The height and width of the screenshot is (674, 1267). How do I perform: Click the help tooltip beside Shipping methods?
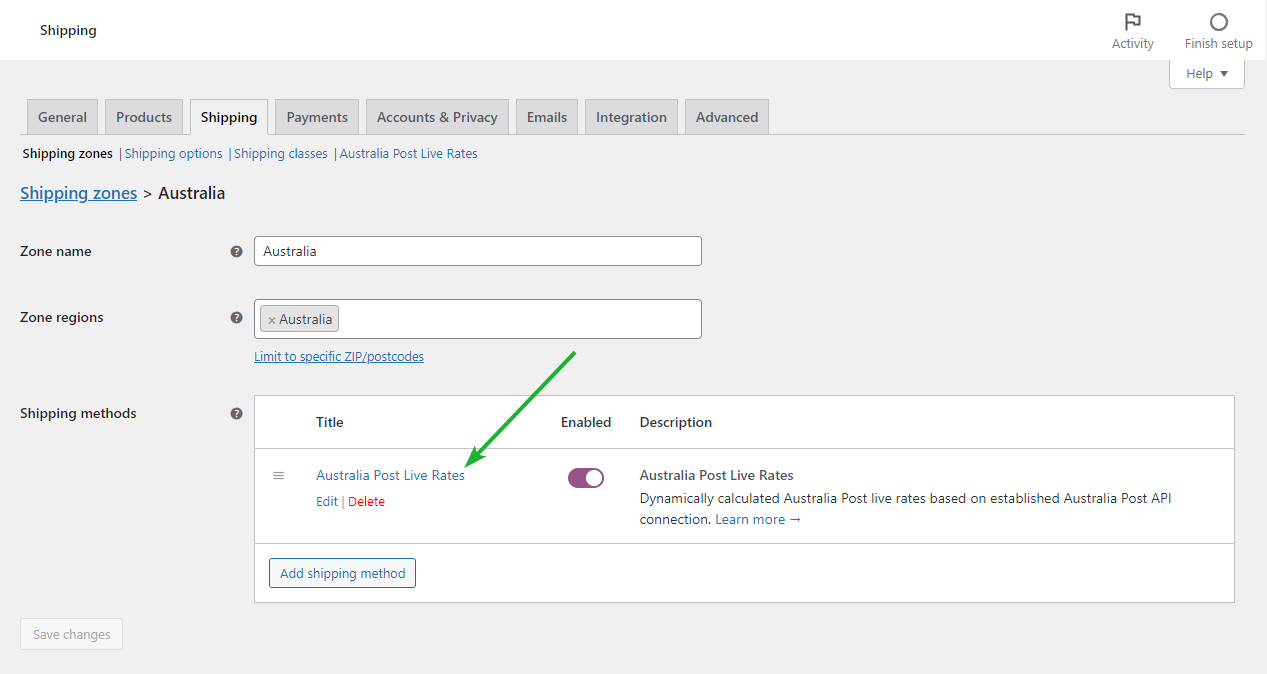coord(236,413)
